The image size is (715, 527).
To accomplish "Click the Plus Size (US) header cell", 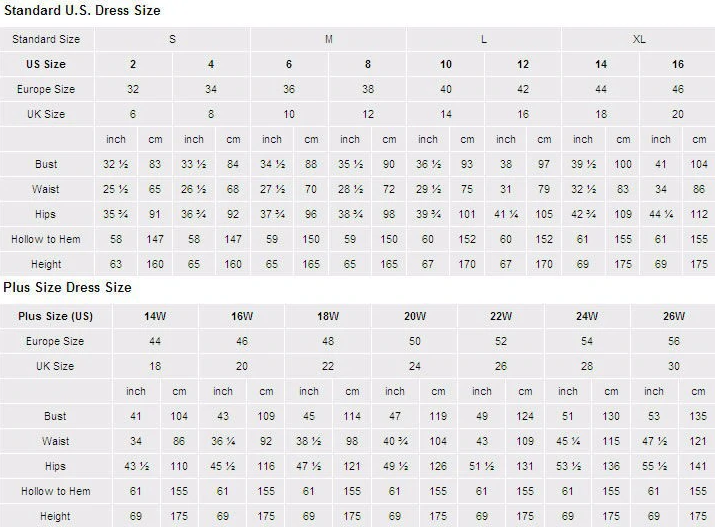I will [x=56, y=316].
